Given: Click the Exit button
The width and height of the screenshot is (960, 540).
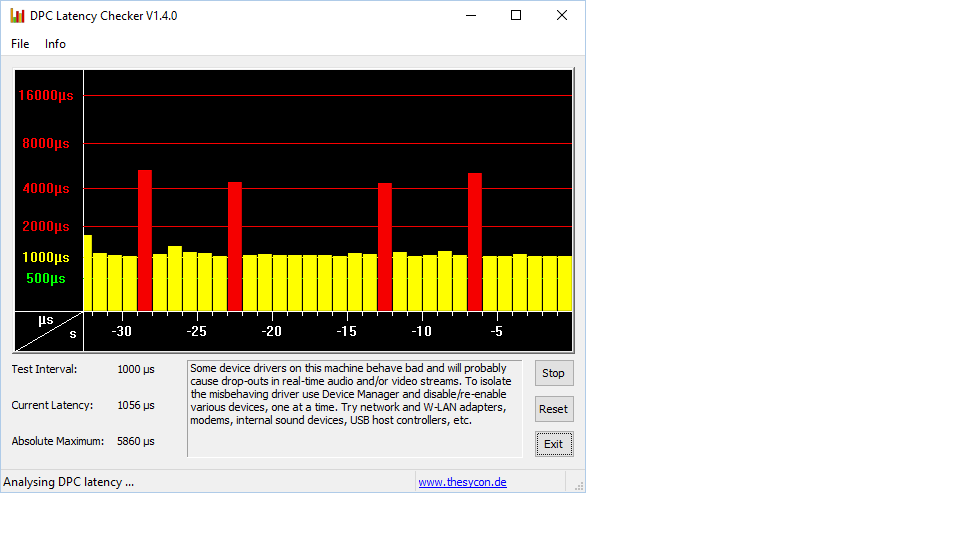Looking at the screenshot, I should 553,444.
